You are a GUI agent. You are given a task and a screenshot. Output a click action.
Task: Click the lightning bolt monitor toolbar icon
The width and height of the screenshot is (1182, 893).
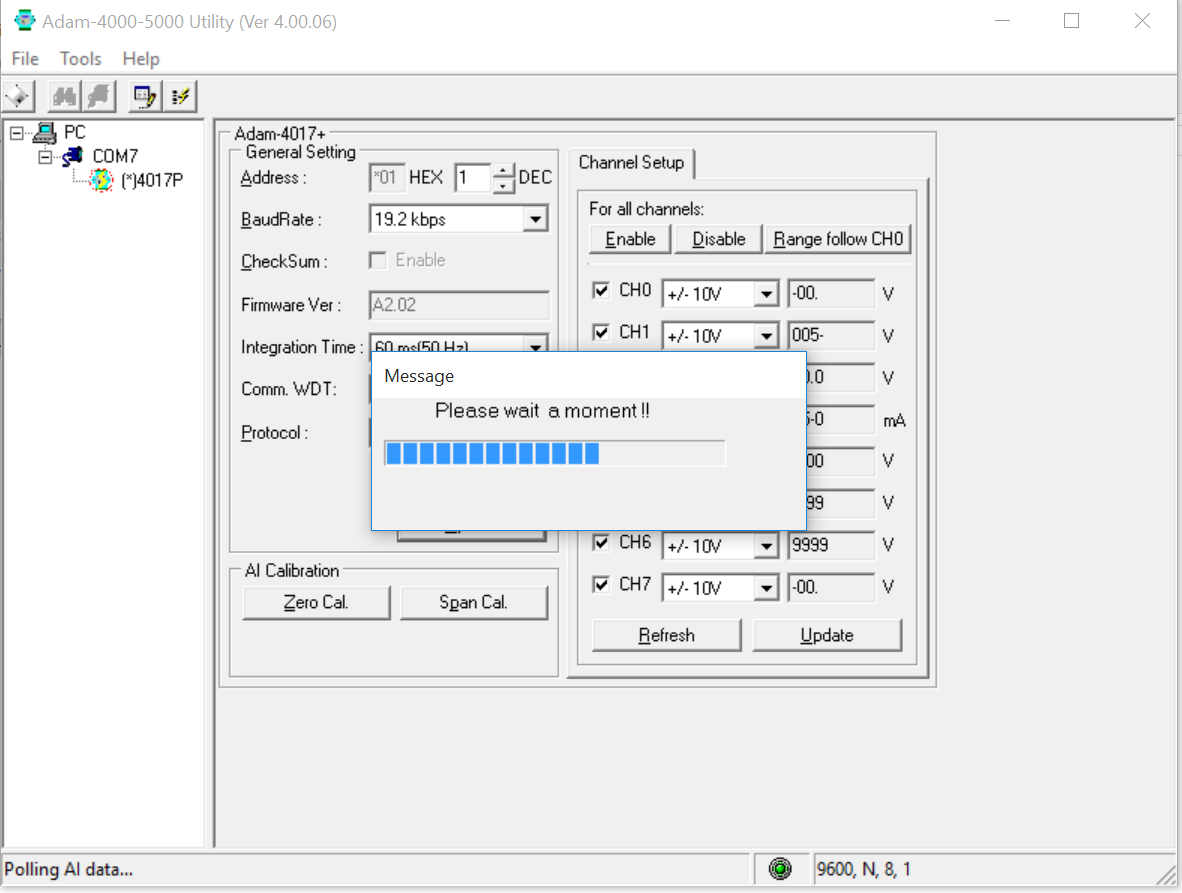tap(180, 96)
